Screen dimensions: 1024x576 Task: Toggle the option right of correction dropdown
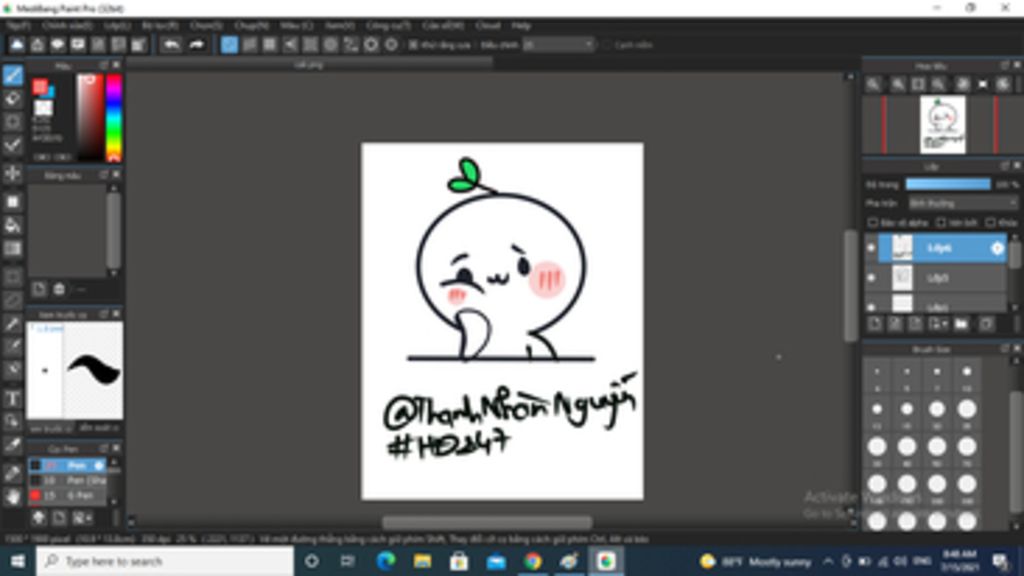[607, 45]
